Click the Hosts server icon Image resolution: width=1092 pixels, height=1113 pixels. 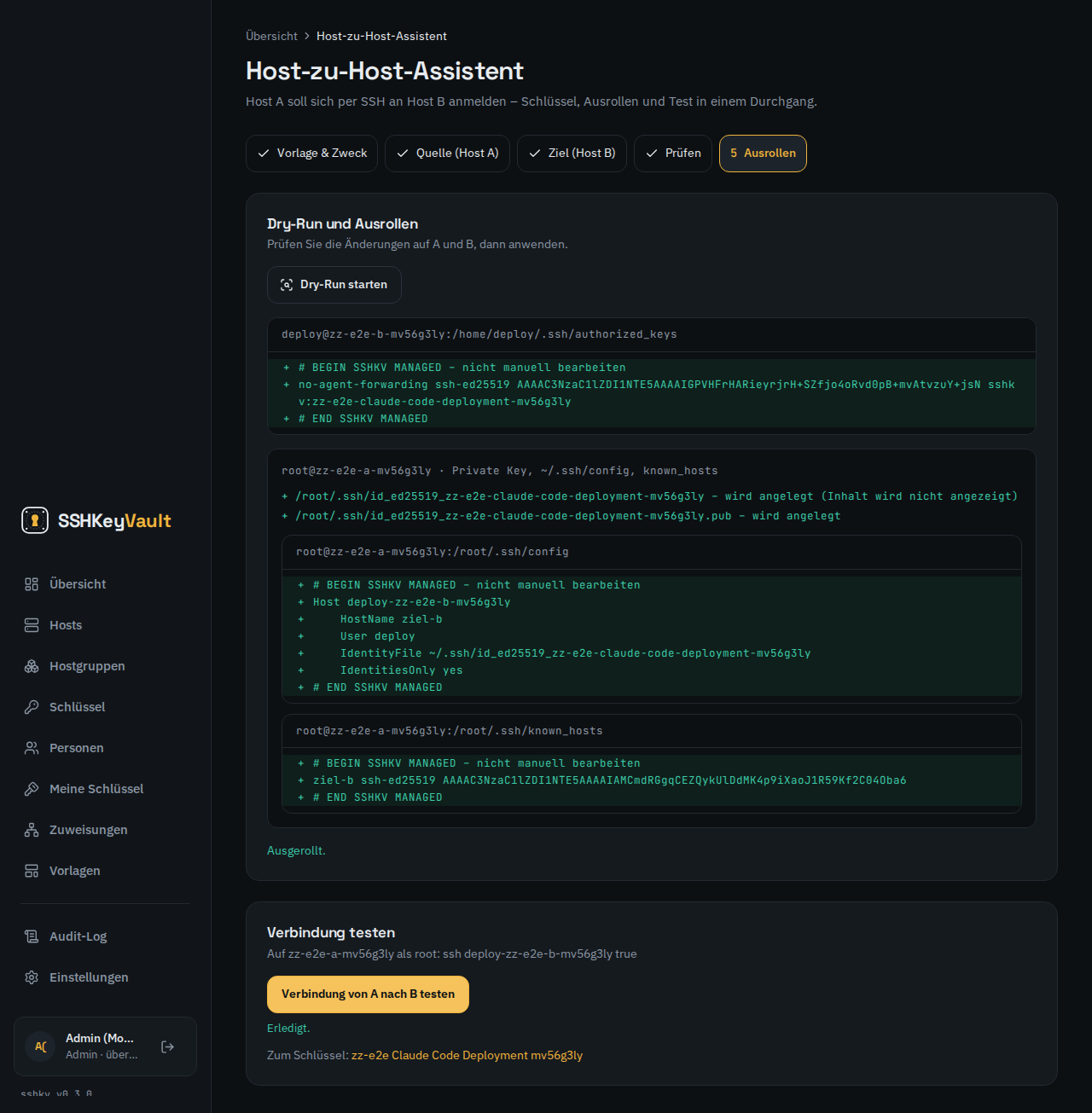tap(32, 625)
